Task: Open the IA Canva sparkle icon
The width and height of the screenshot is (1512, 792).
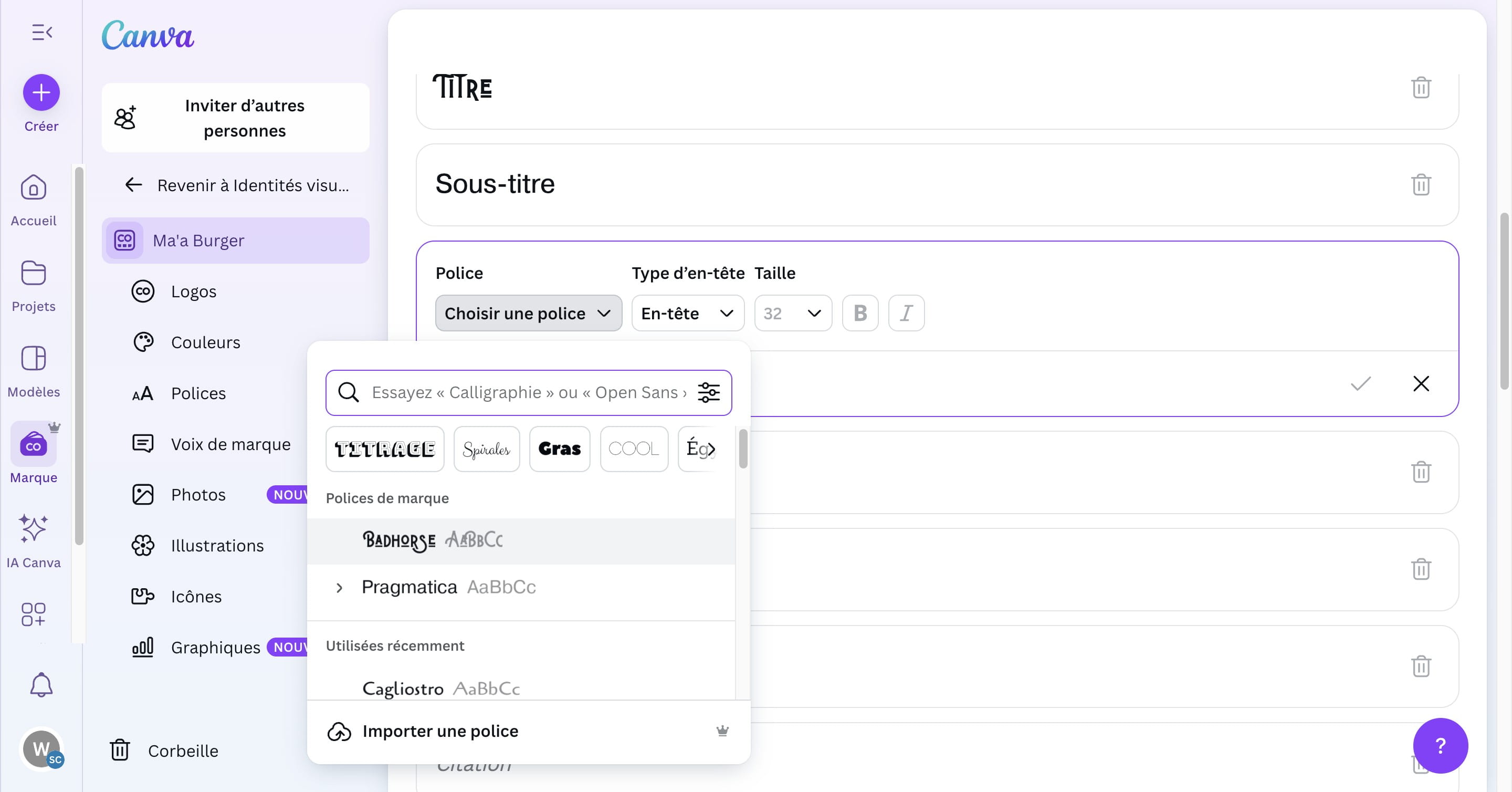Action: click(34, 528)
